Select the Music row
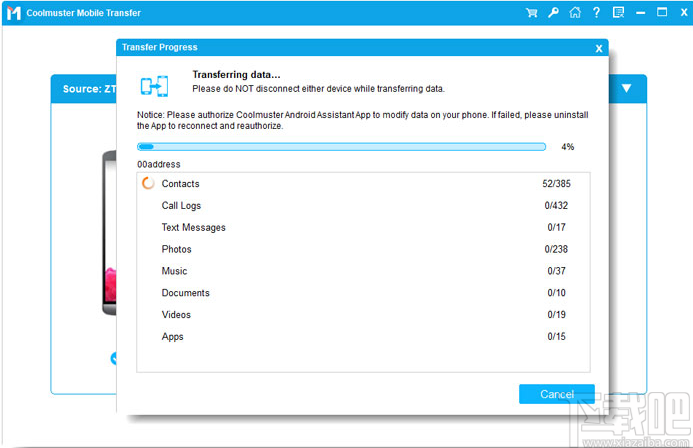Screen dimensions: 693x448 pyautogui.click(x=362, y=271)
